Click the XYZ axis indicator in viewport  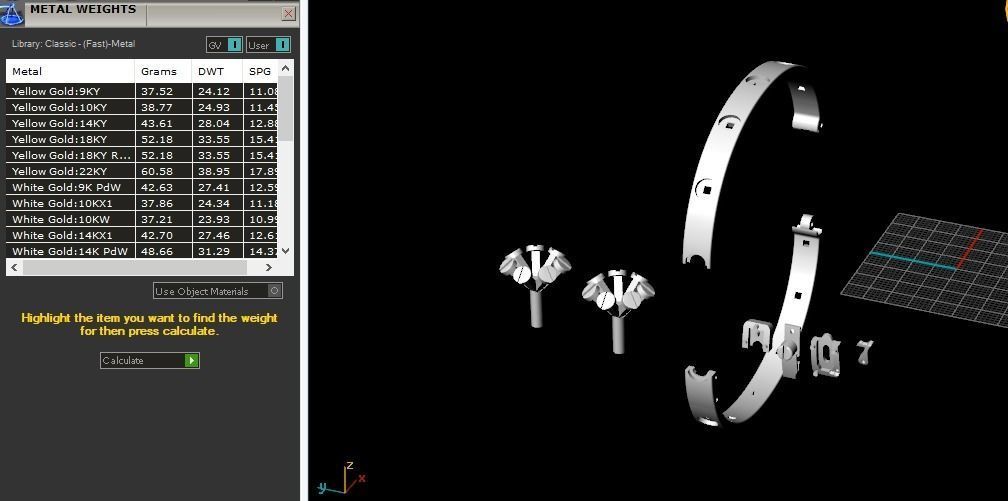point(343,479)
